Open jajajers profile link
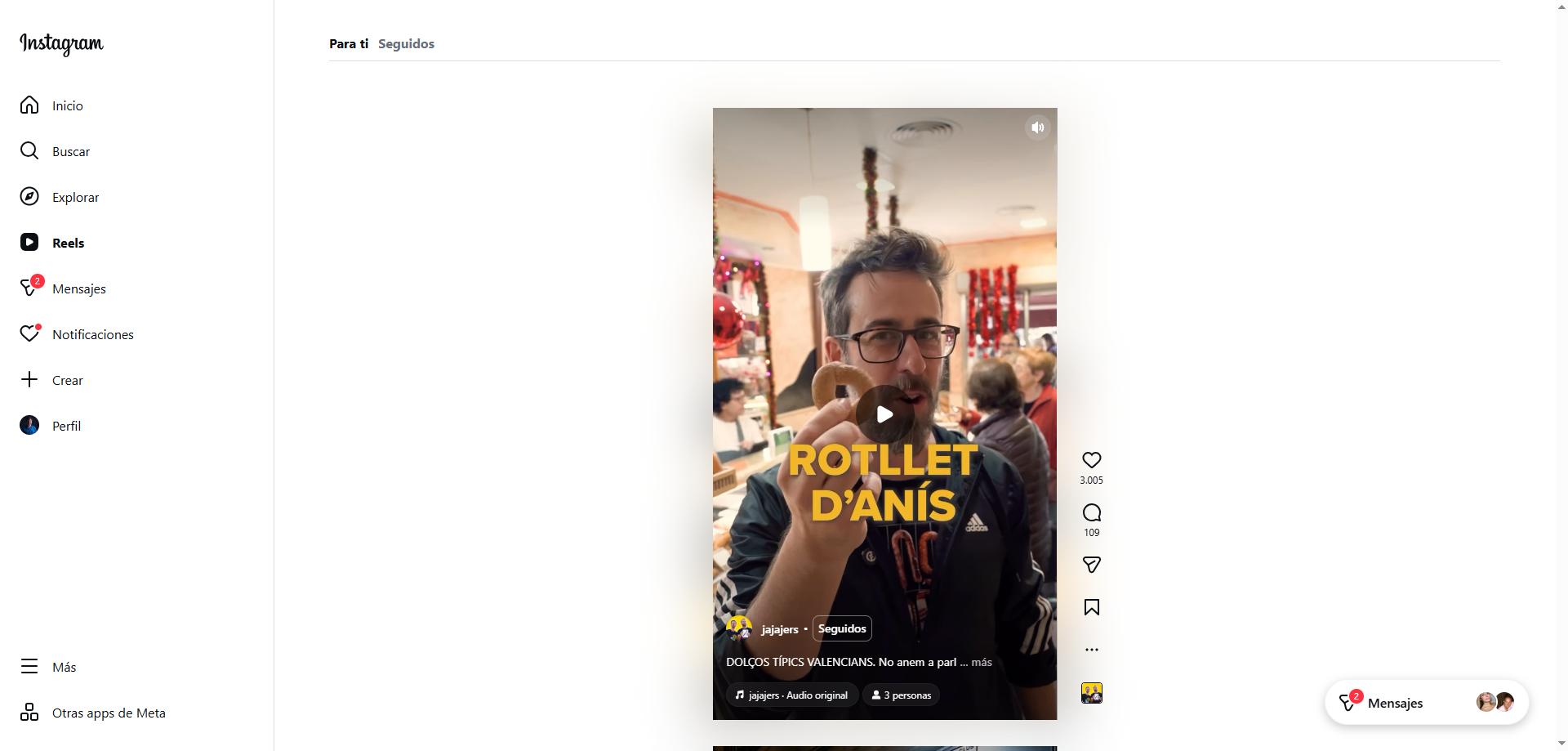Viewport: 1568px width, 751px height. (779, 629)
